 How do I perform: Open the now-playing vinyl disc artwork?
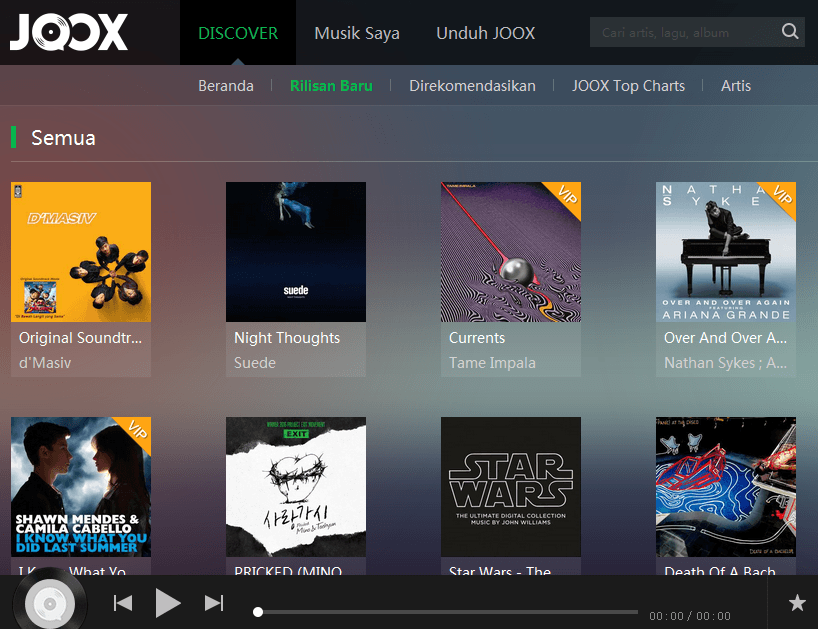(50, 602)
